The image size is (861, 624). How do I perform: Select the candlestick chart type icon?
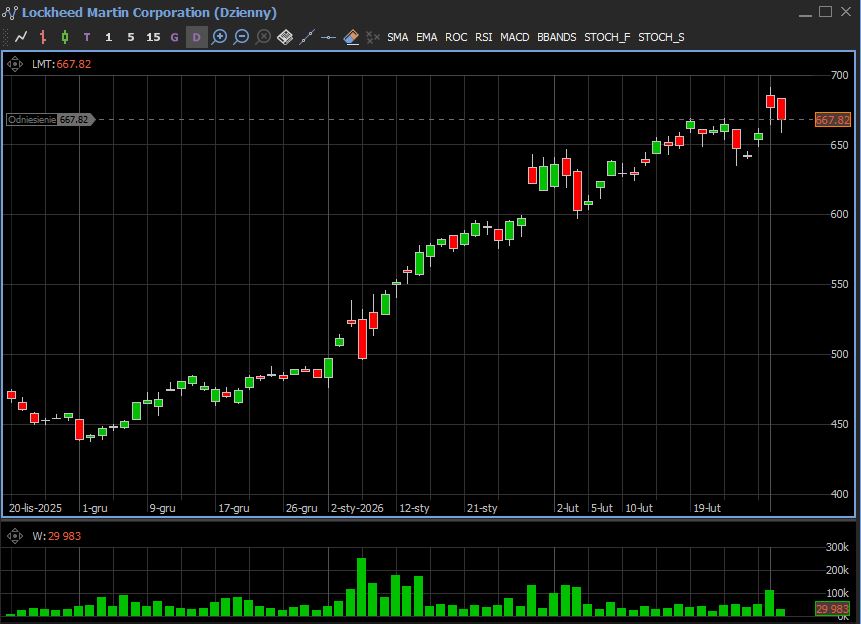65,37
